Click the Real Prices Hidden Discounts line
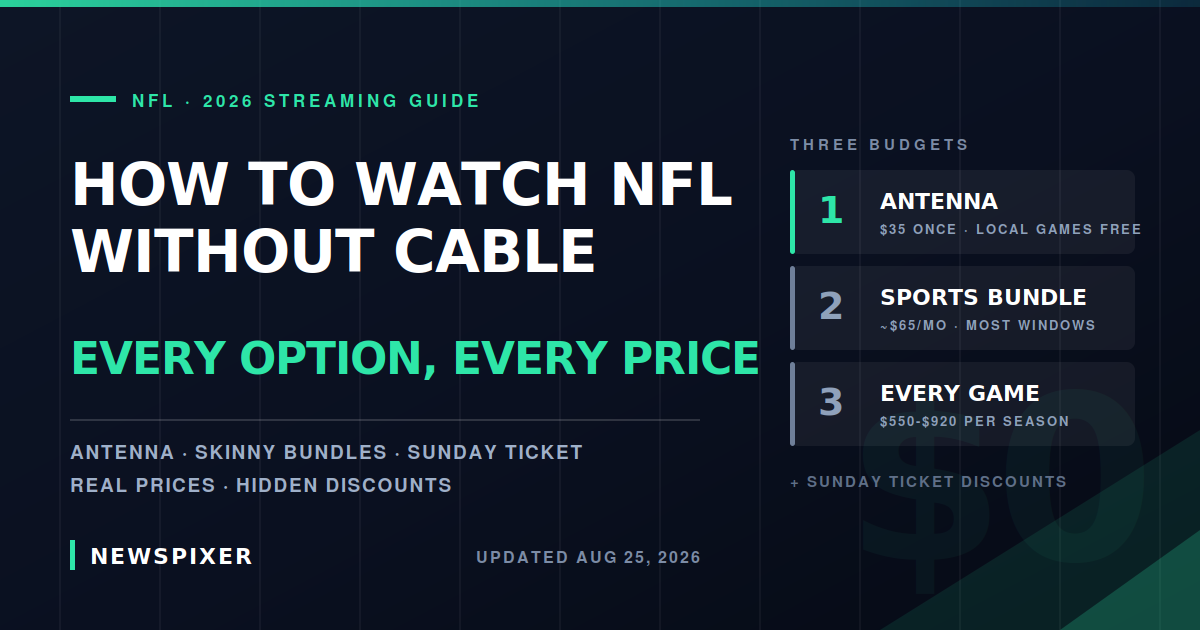 point(261,486)
